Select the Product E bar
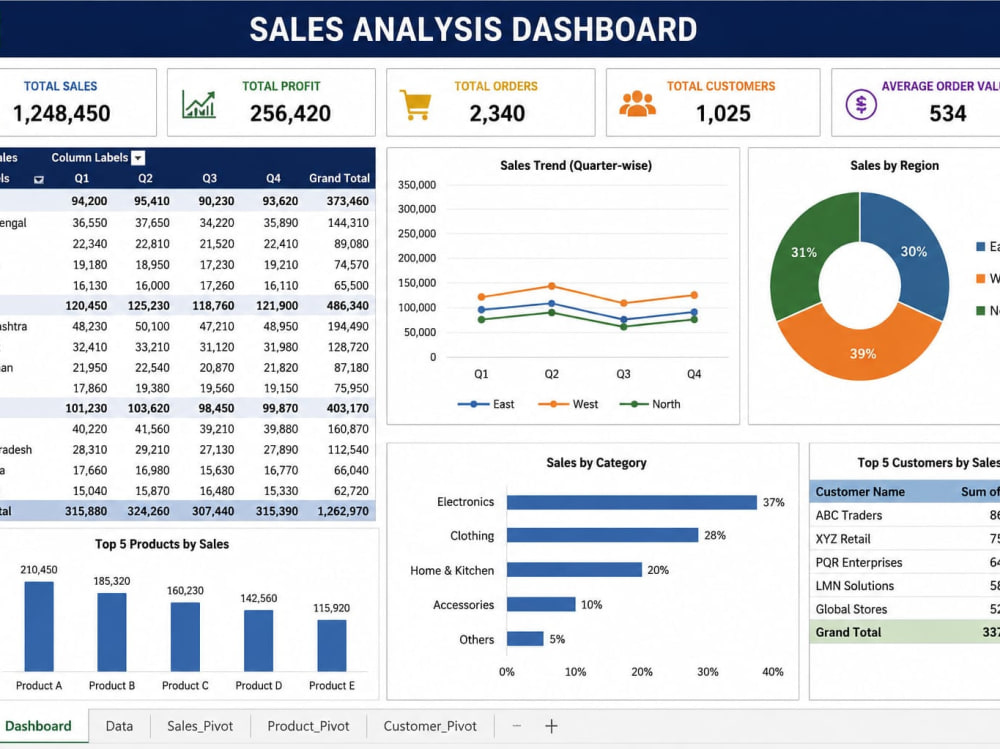The width and height of the screenshot is (1000, 749). point(332,645)
